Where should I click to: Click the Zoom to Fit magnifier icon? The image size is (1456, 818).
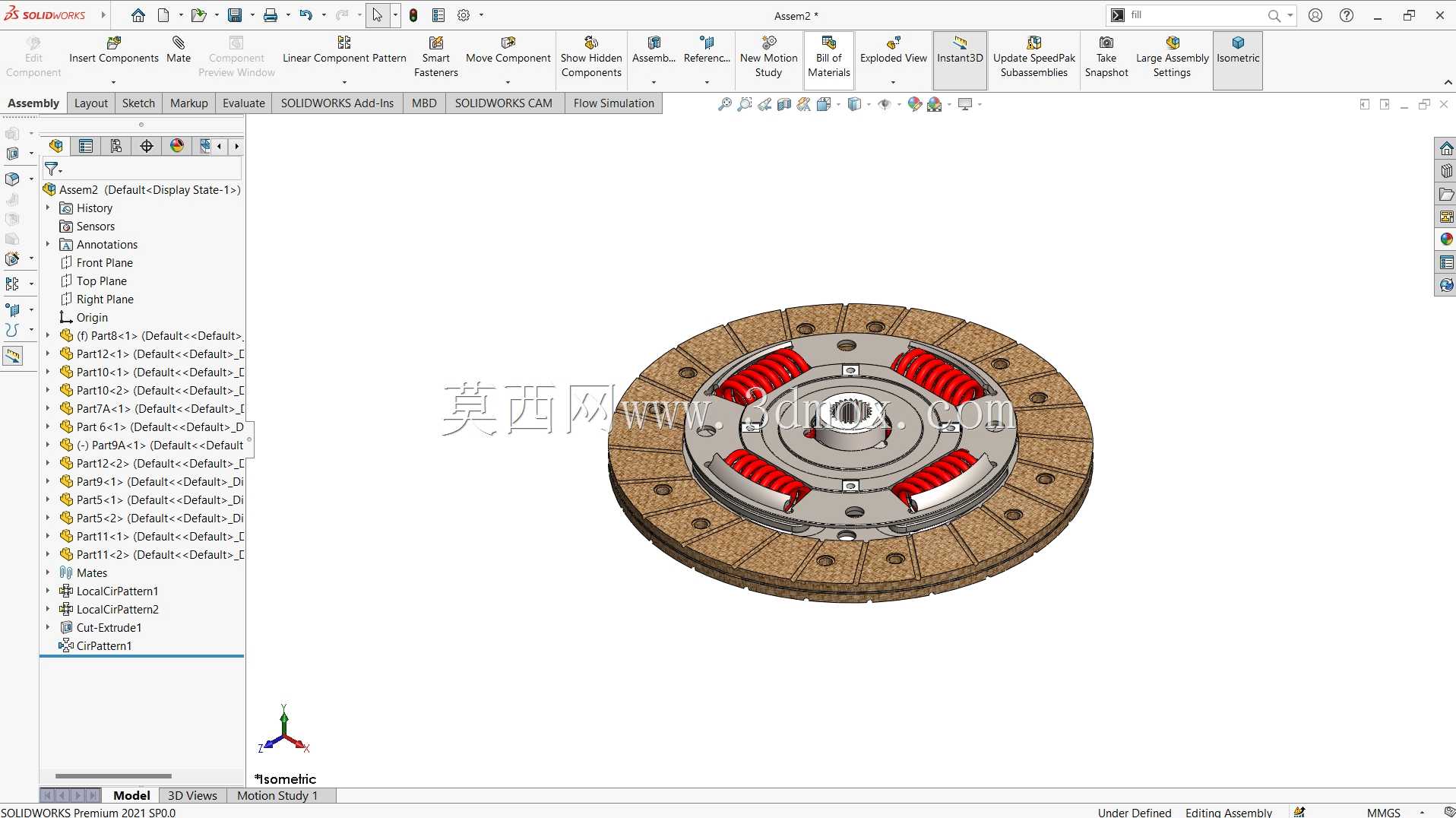[x=725, y=104]
